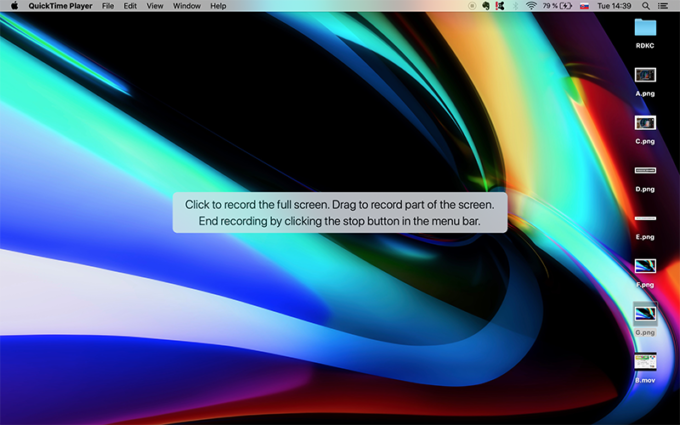Image resolution: width=680 pixels, height=425 pixels.
Task: Click the Bluetooth status icon
Action: (x=515, y=6)
